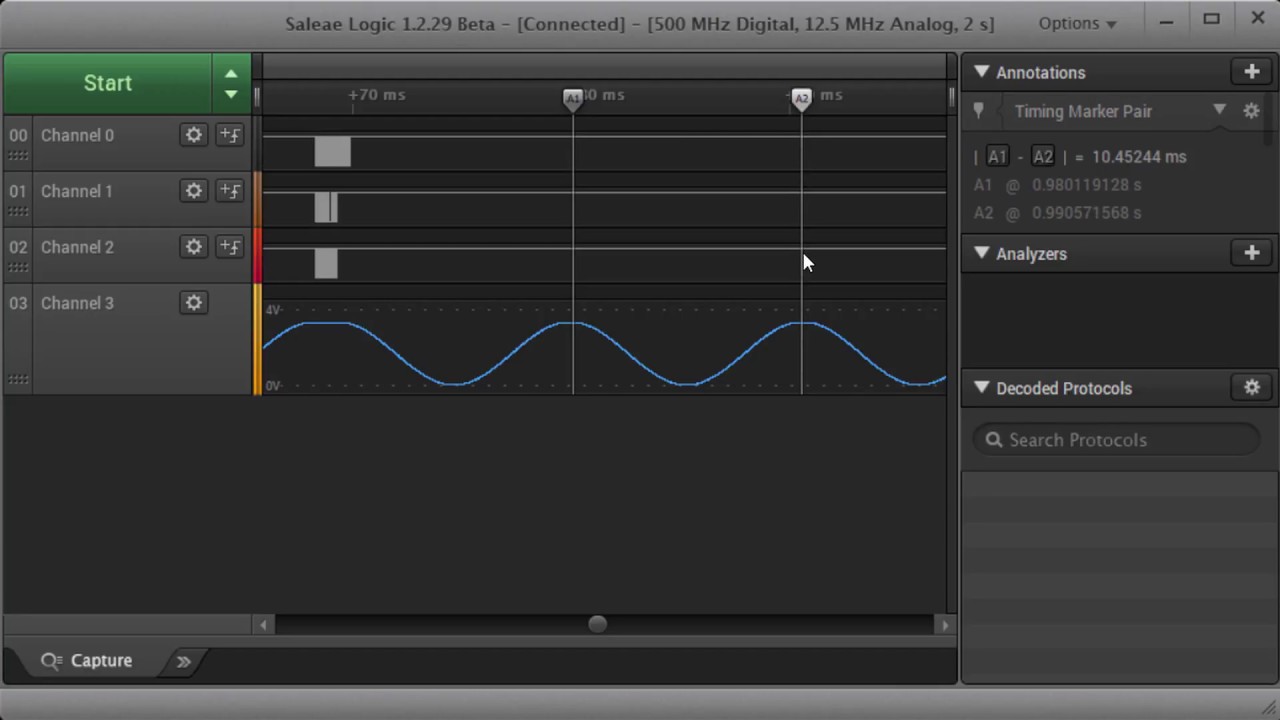1280x720 pixels.
Task: Collapse the Analyzers panel
Action: (x=982, y=253)
